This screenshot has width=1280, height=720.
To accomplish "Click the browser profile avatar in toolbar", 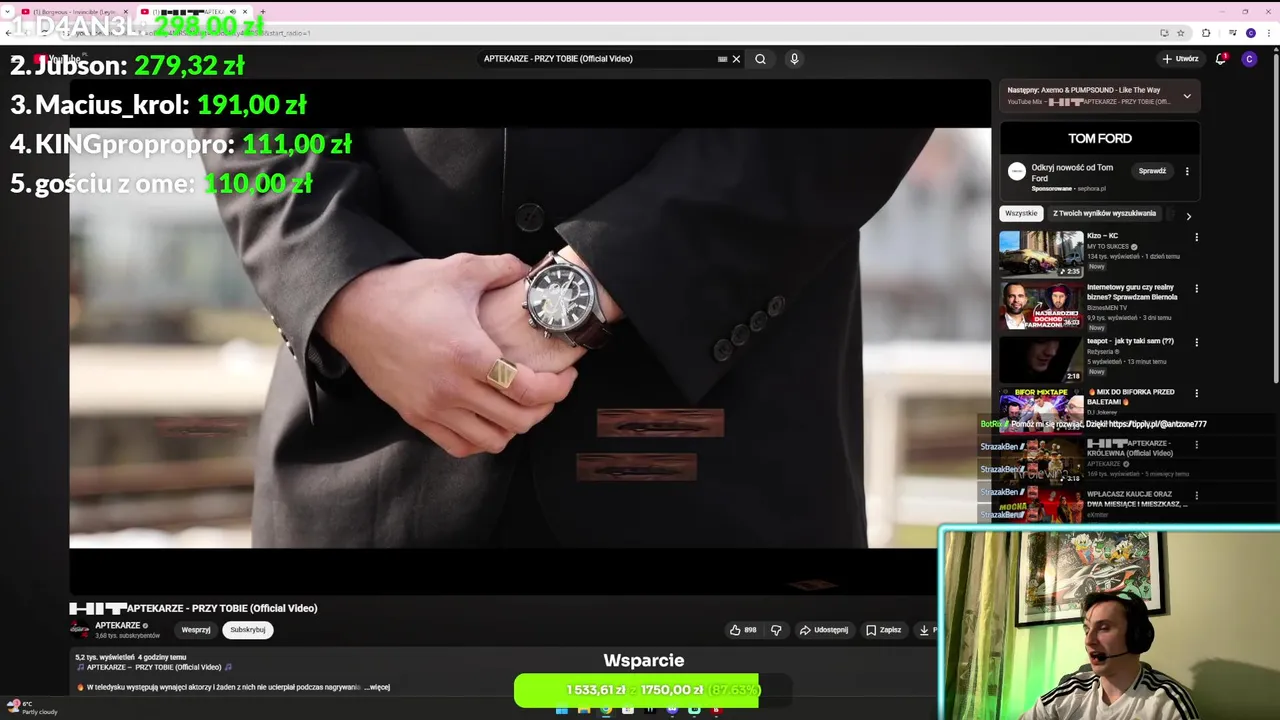I will click(x=1250, y=33).
